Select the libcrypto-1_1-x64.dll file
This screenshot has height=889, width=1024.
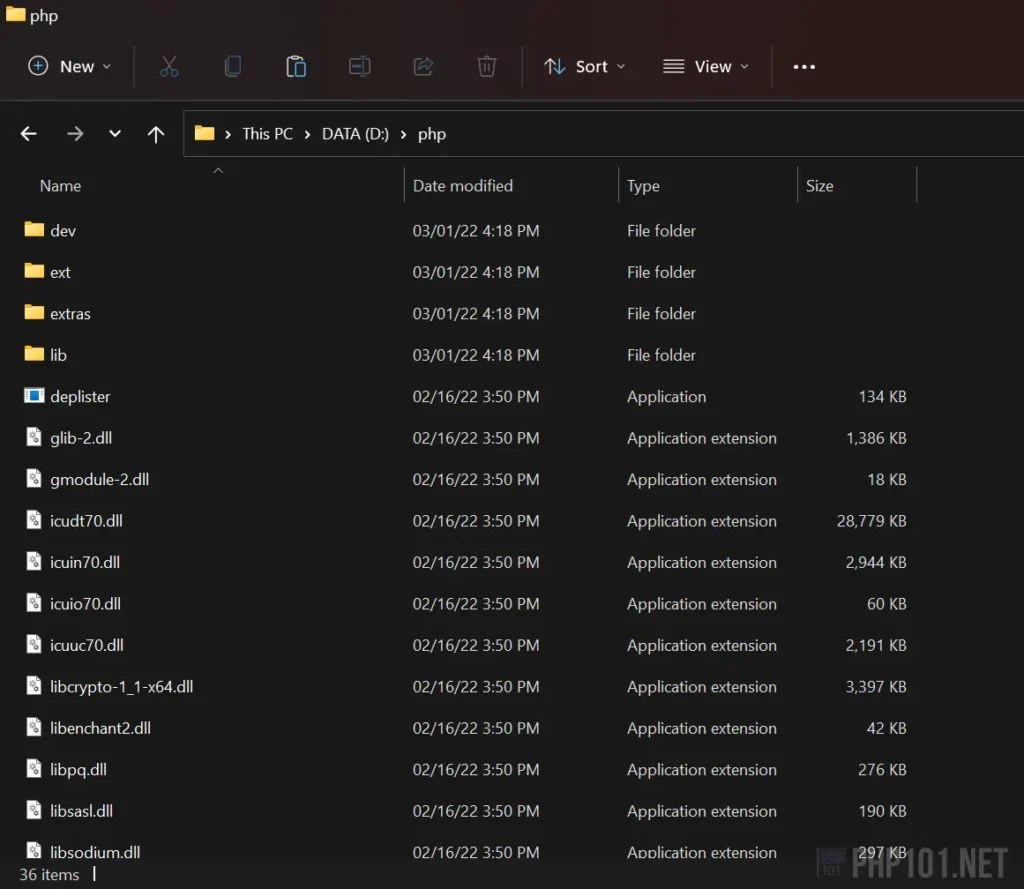121,687
